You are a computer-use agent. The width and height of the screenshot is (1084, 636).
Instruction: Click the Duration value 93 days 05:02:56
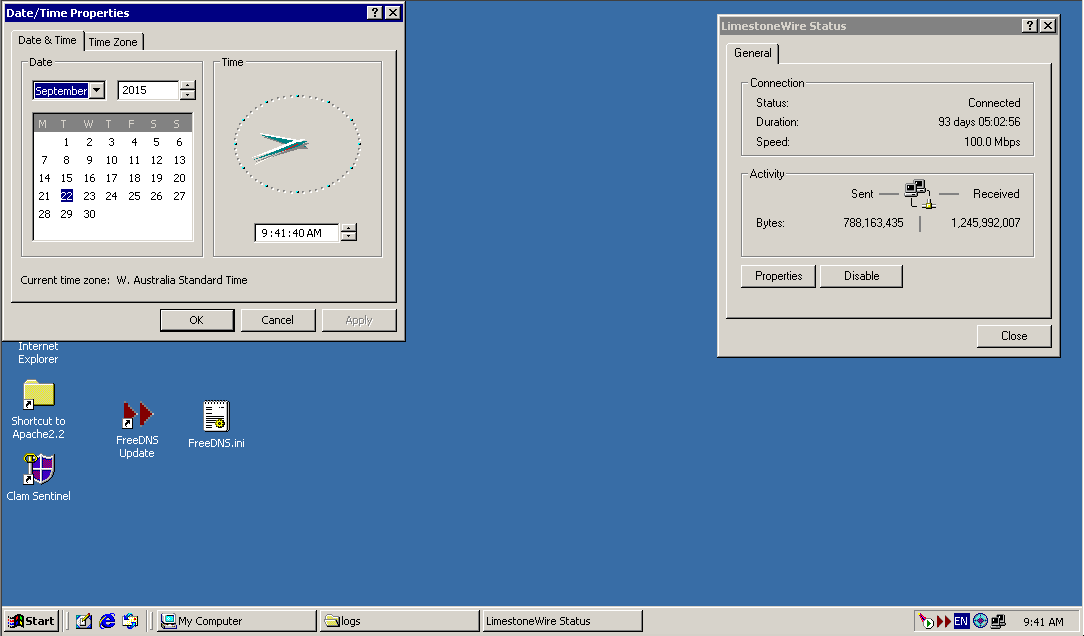[x=979, y=122]
